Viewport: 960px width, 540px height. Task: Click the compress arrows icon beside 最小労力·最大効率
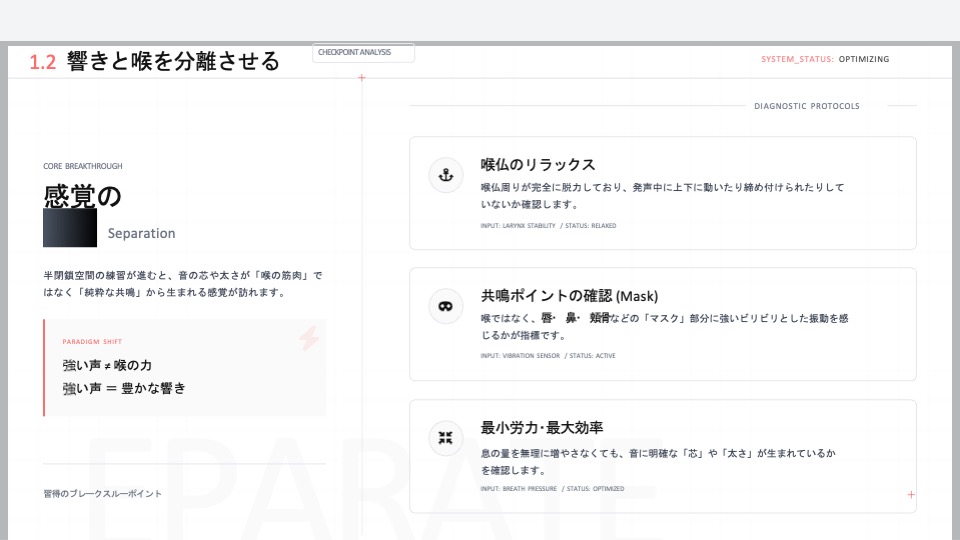pyautogui.click(x=445, y=437)
